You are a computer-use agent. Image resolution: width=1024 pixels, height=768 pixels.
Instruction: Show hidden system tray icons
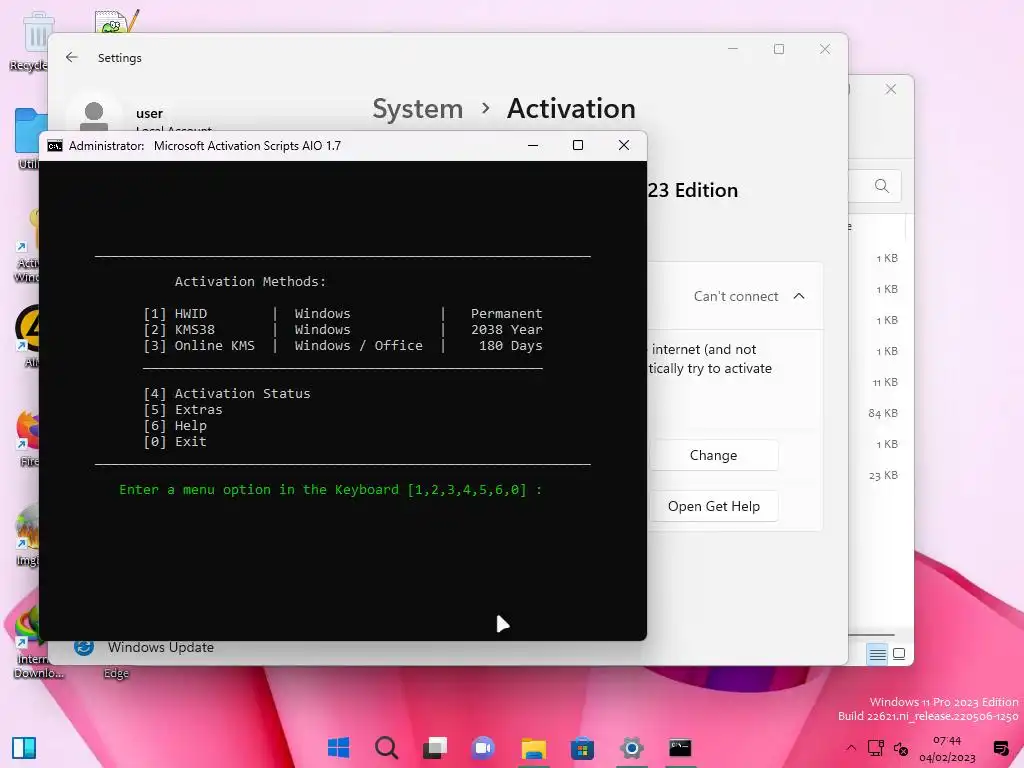850,748
